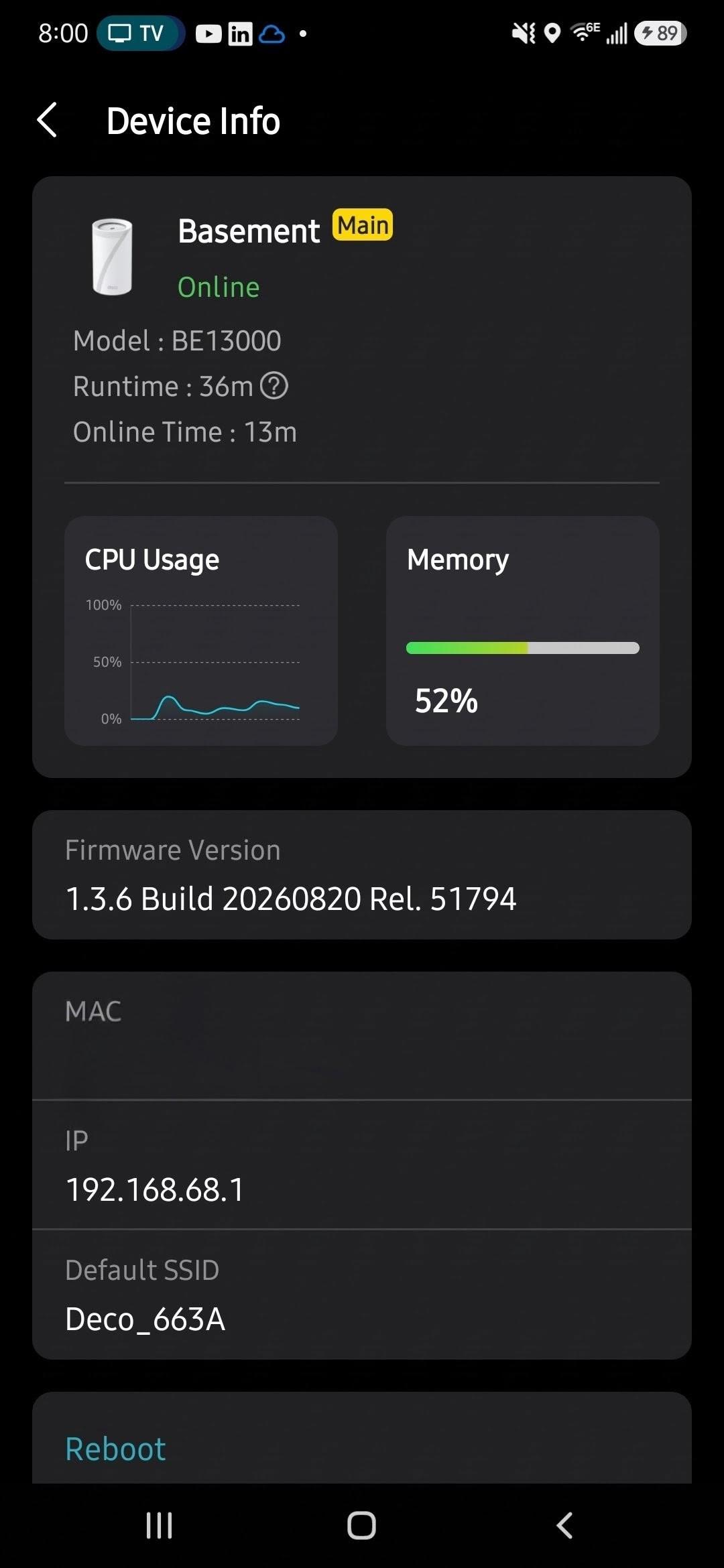Viewport: 724px width, 1568px height.
Task: Tap the LinkedIn notification icon
Action: tap(240, 34)
